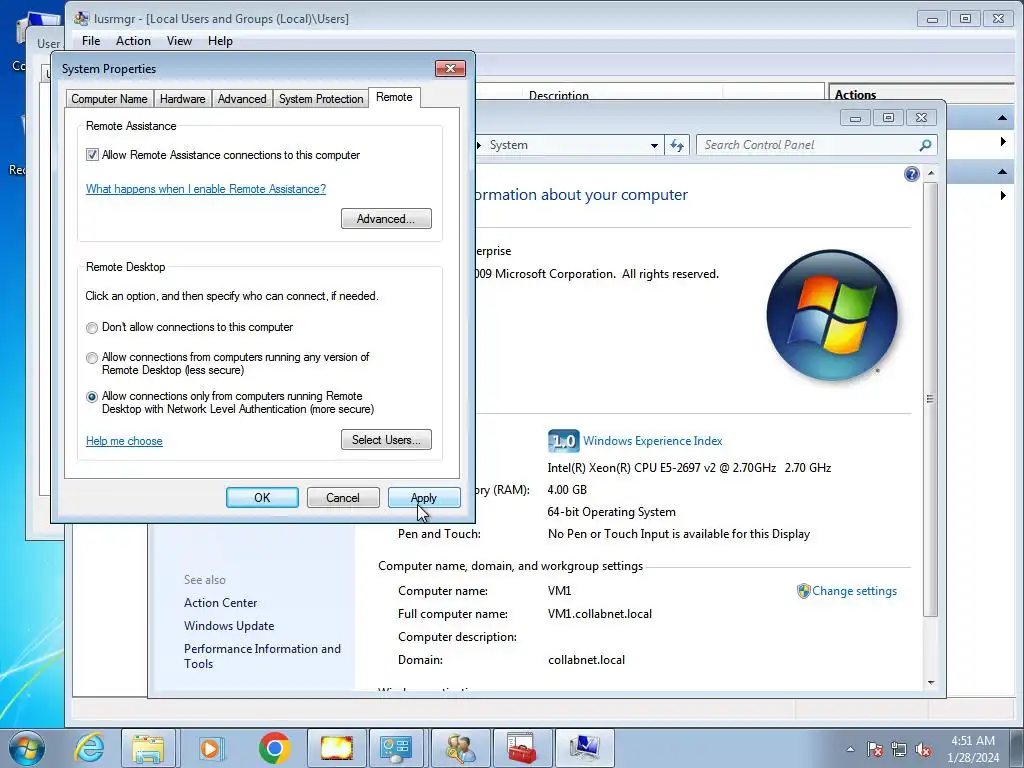Viewport: 1024px width, 768px height.
Task: Switch to the Hardware tab
Action: (182, 99)
